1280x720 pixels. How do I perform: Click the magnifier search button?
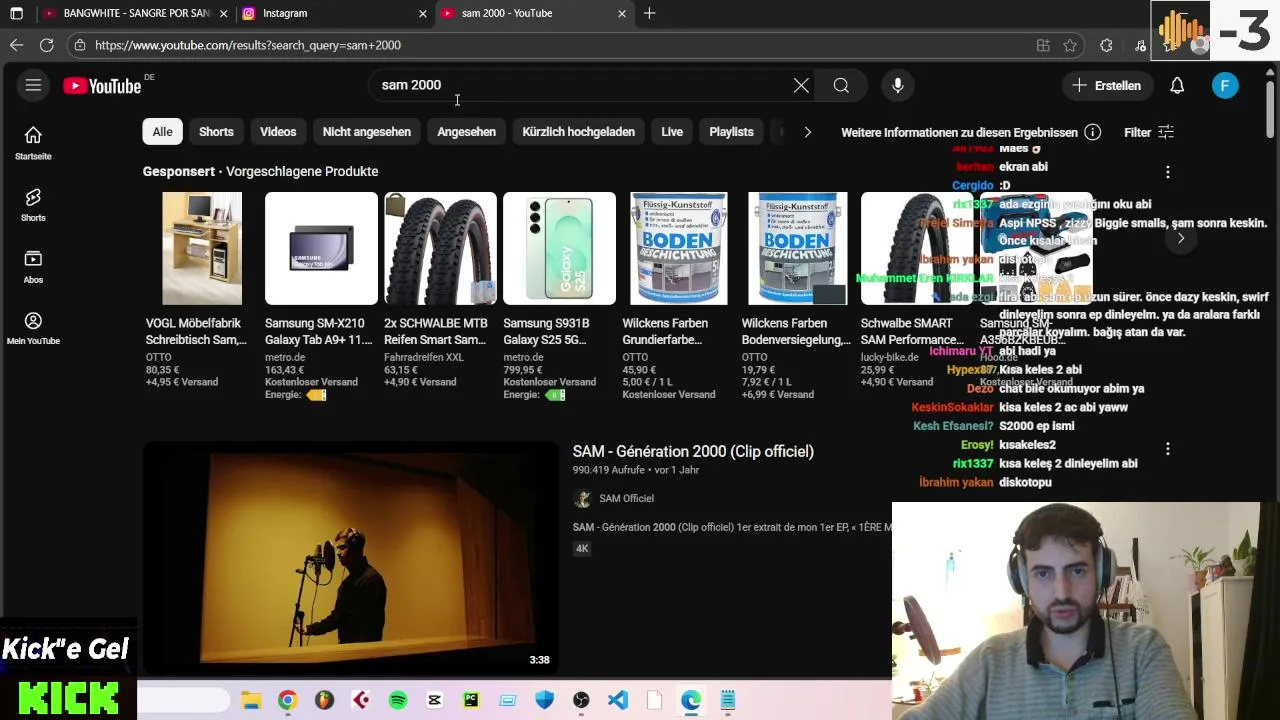841,86
